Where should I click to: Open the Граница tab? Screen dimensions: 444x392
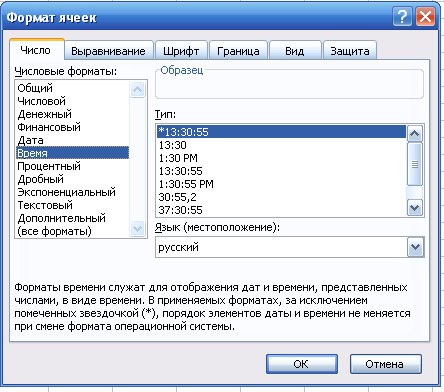pos(238,51)
